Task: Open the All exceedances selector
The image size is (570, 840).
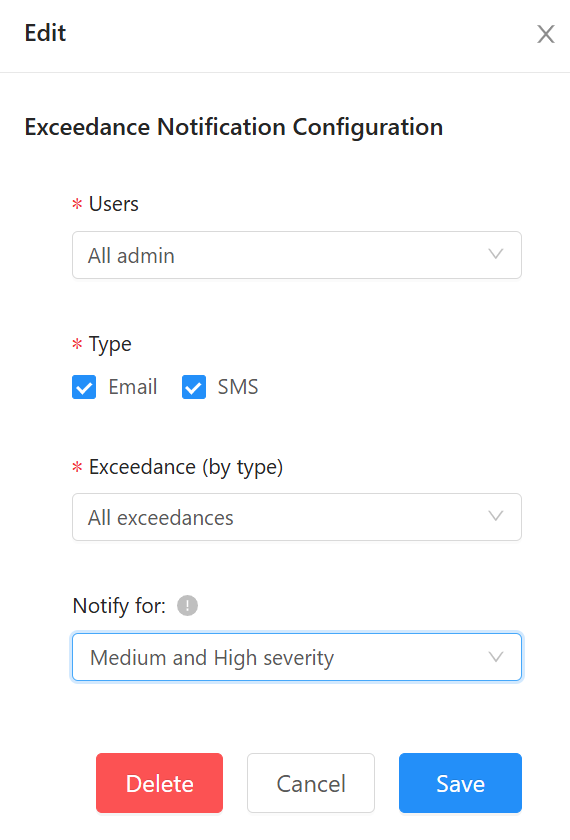Action: (297, 517)
